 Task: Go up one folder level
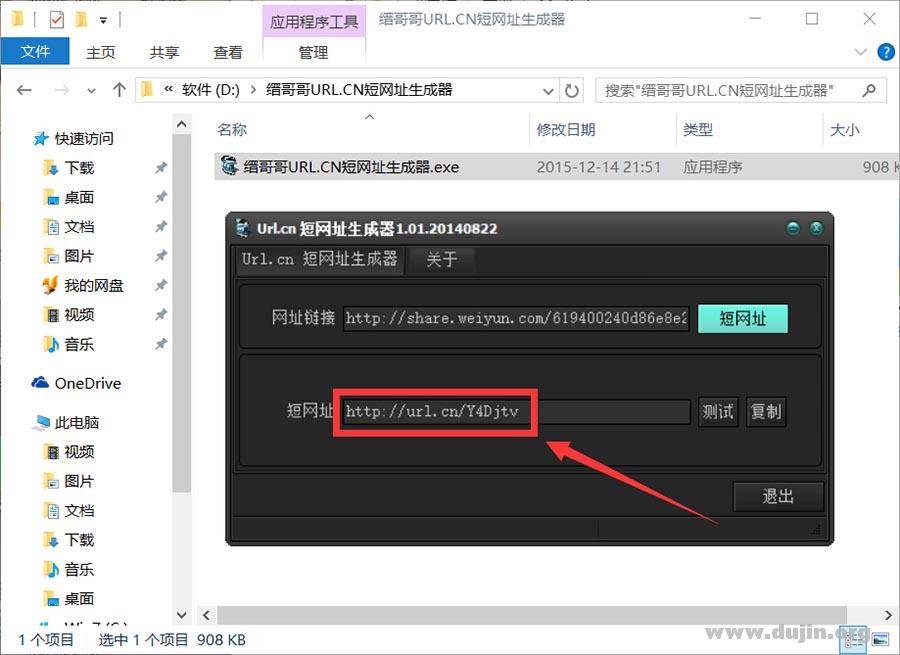pyautogui.click(x=119, y=90)
